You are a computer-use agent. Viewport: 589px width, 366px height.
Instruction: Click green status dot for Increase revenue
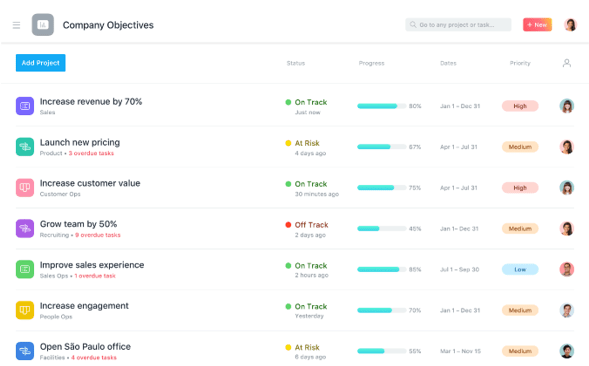(x=288, y=102)
